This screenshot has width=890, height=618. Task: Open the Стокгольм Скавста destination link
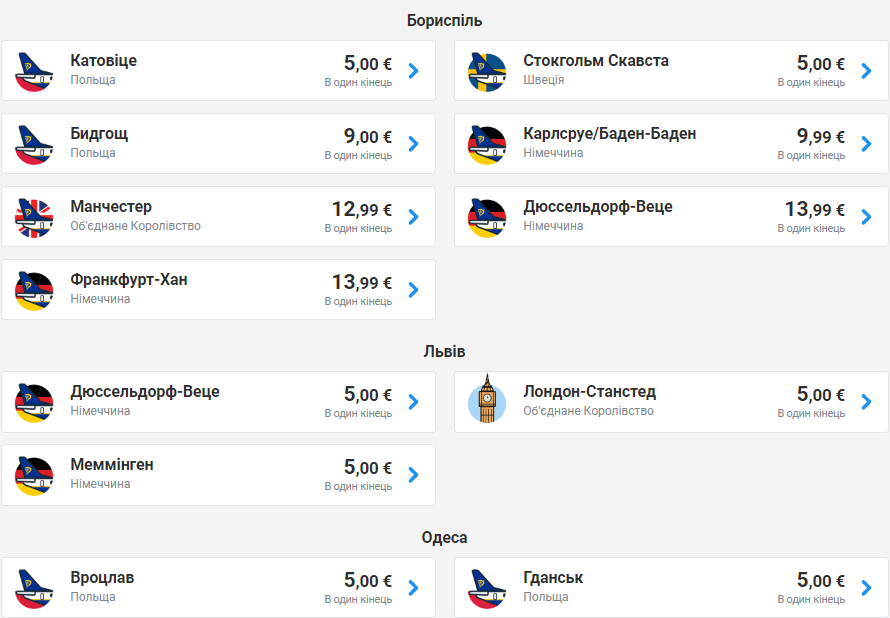[x=596, y=61]
